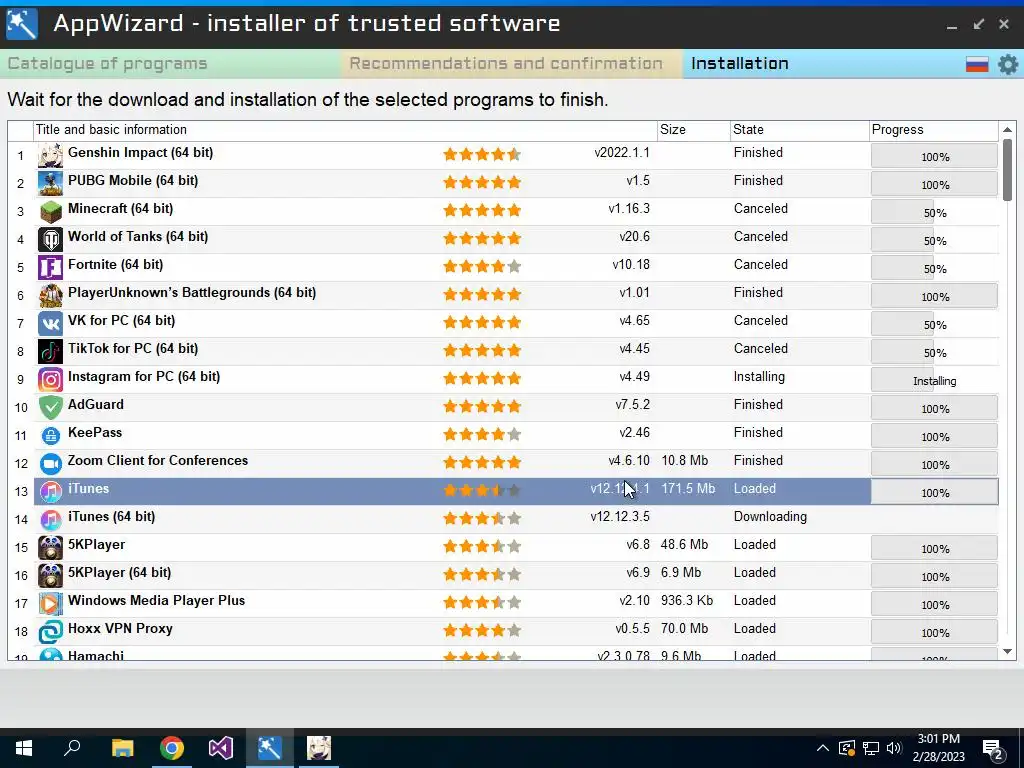
Task: Click the Genshin Impact taskbar icon
Action: tap(319, 748)
